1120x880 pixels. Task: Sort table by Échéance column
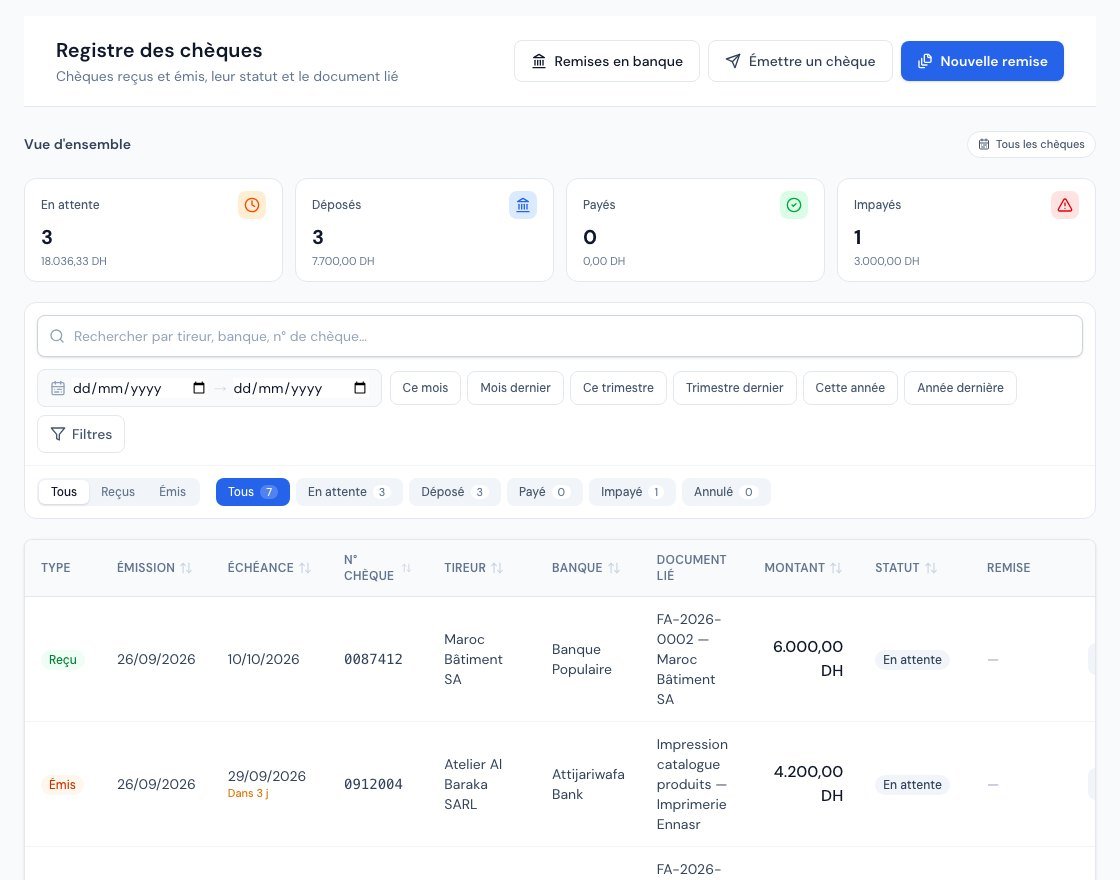(269, 568)
